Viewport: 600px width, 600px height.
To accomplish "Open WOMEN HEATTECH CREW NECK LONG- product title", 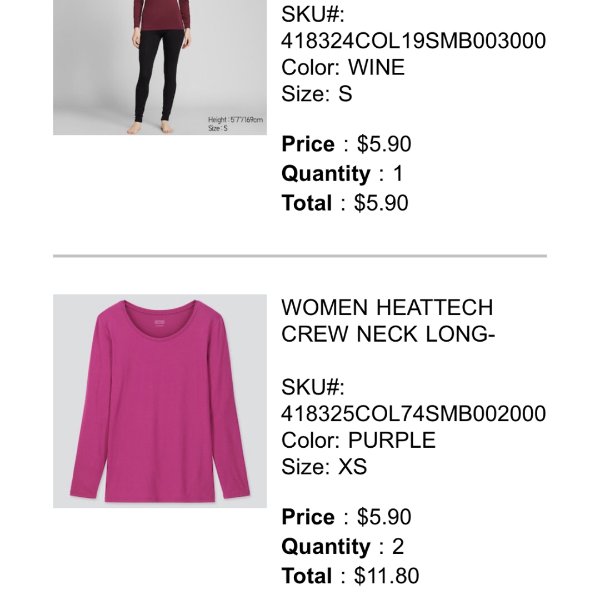I will tap(388, 321).
